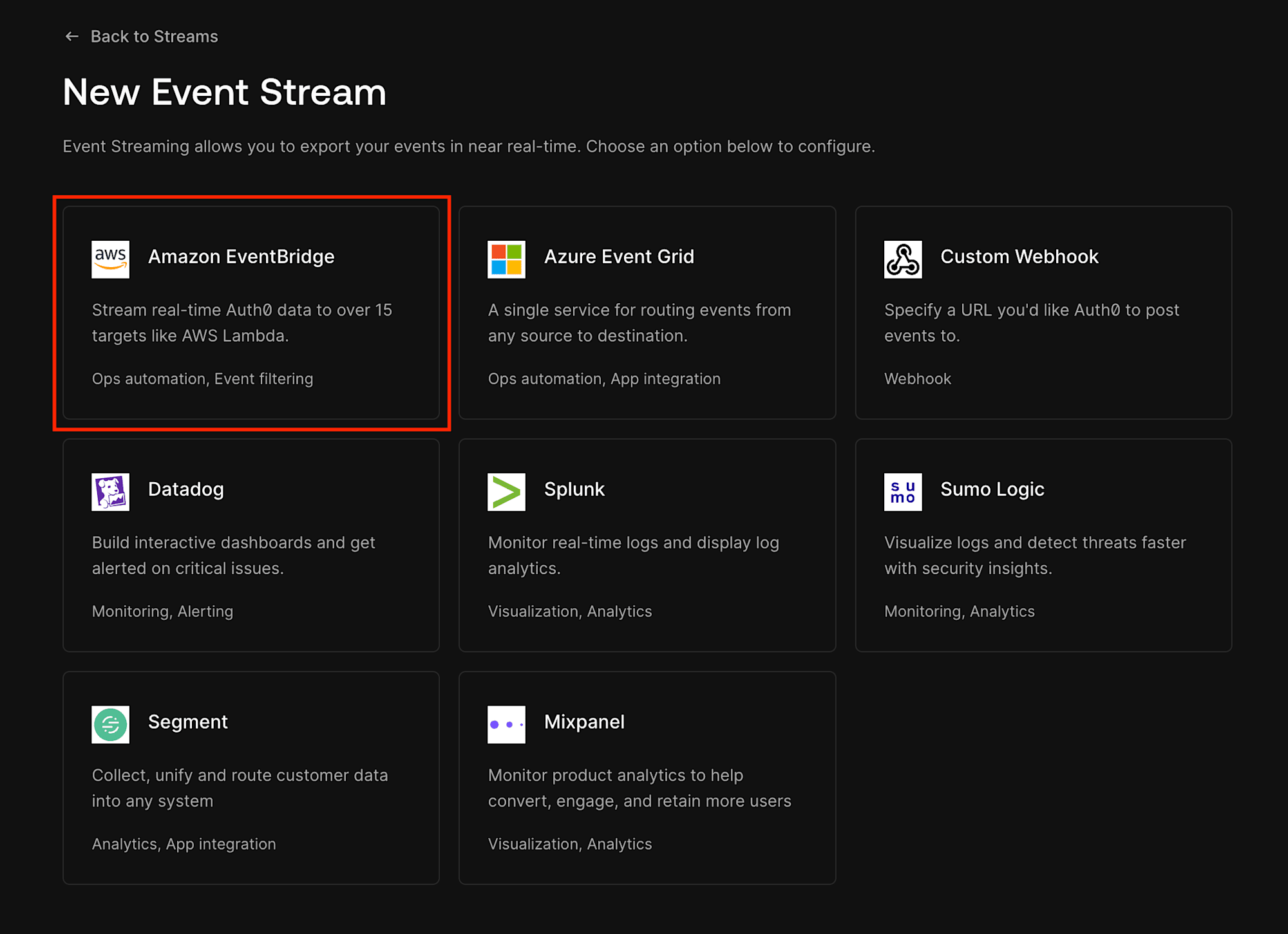Click 'Specify a URL you'd like Auth0' description

point(1032,323)
